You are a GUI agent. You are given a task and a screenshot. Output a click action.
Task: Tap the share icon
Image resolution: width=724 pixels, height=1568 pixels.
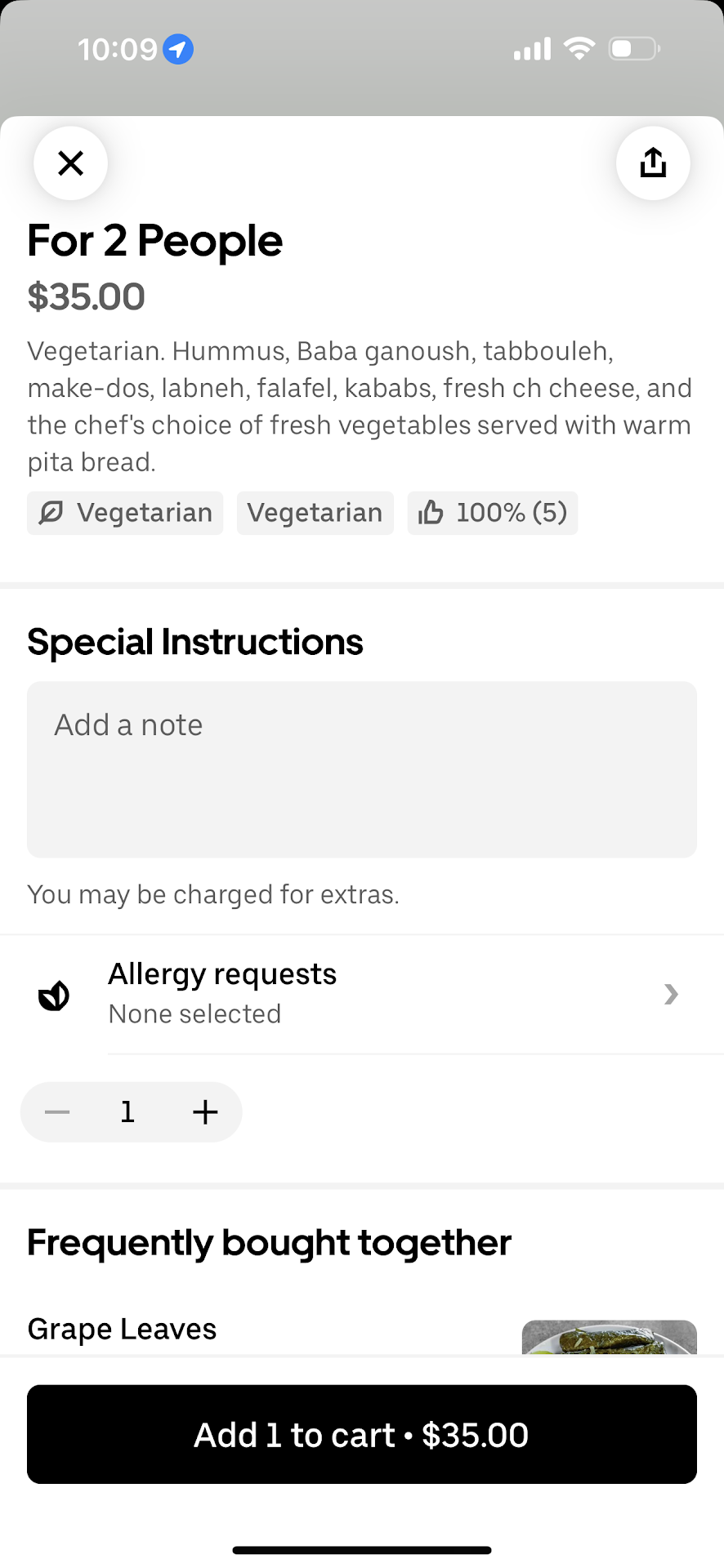click(653, 163)
